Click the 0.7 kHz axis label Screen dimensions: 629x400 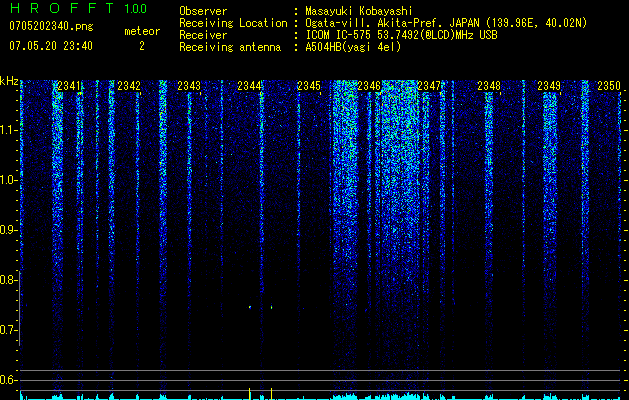pyautogui.click(x=8, y=330)
